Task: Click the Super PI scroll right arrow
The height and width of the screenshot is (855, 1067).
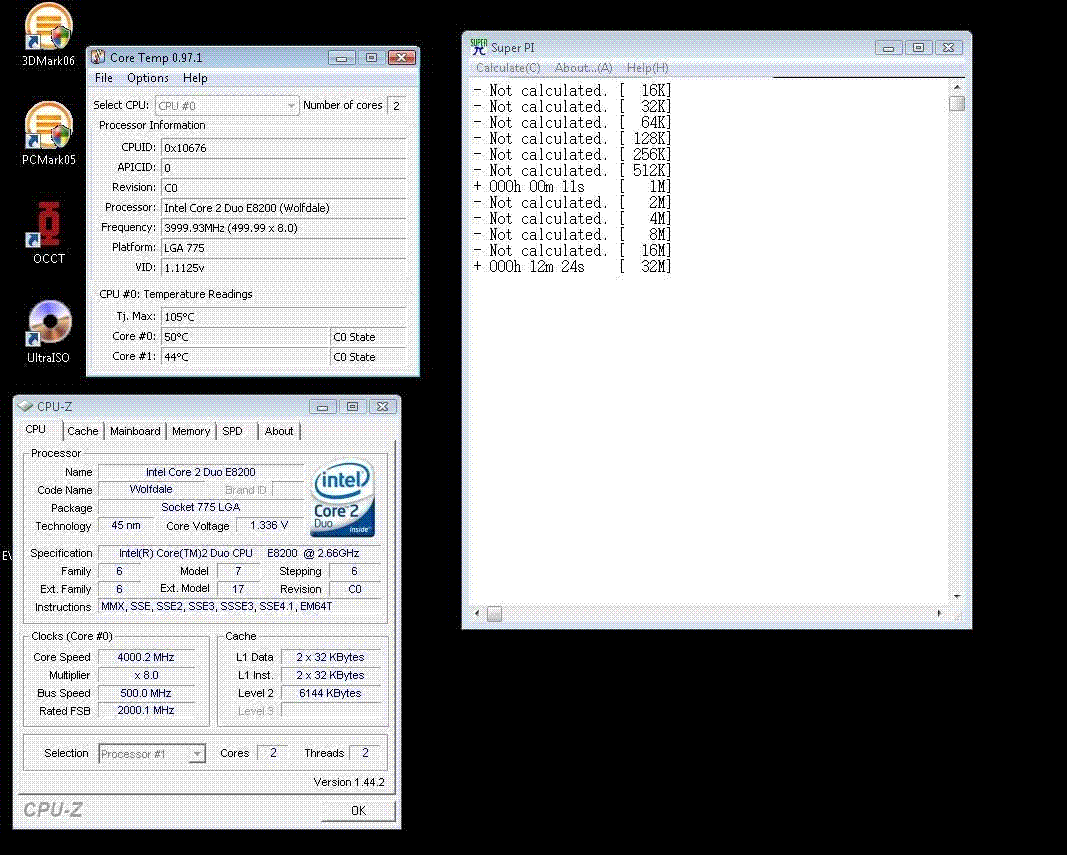Action: pos(940,613)
